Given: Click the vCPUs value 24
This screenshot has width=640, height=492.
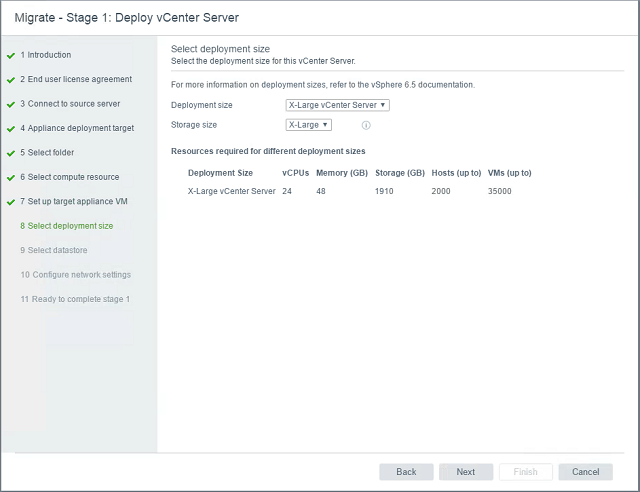Looking at the screenshot, I should 287,191.
